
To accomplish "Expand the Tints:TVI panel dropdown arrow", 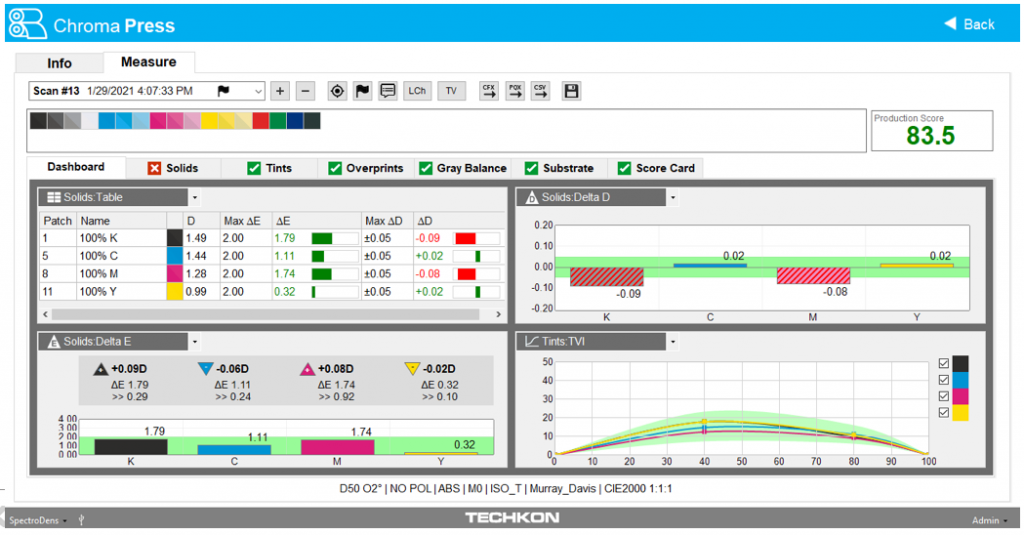I will 673,341.
